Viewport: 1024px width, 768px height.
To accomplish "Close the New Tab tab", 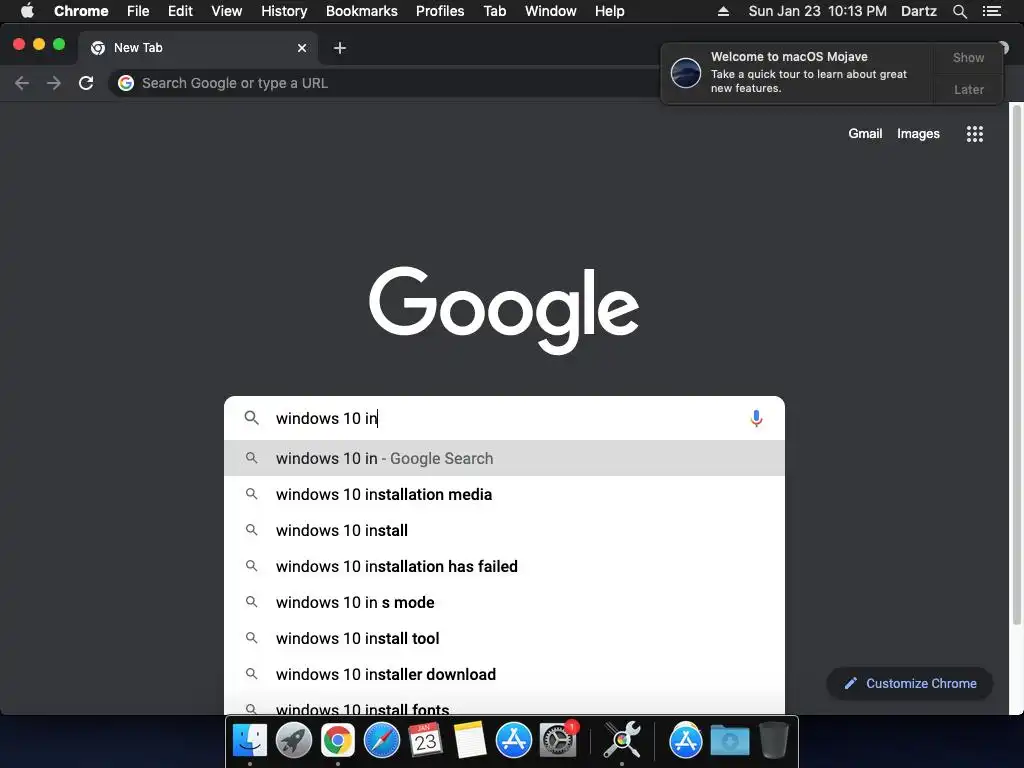I will pyautogui.click(x=302, y=48).
